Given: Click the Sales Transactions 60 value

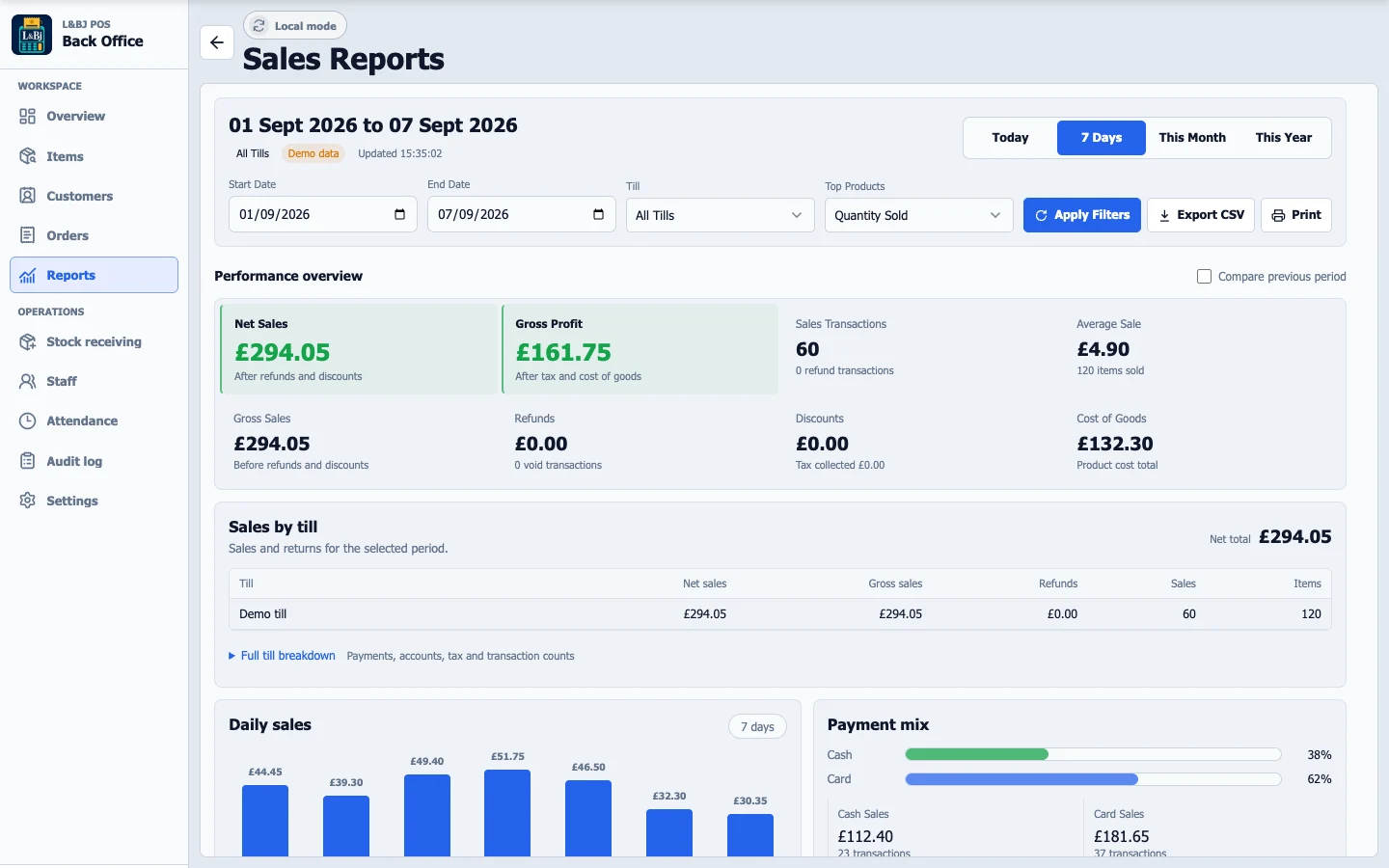Looking at the screenshot, I should click(x=807, y=349).
